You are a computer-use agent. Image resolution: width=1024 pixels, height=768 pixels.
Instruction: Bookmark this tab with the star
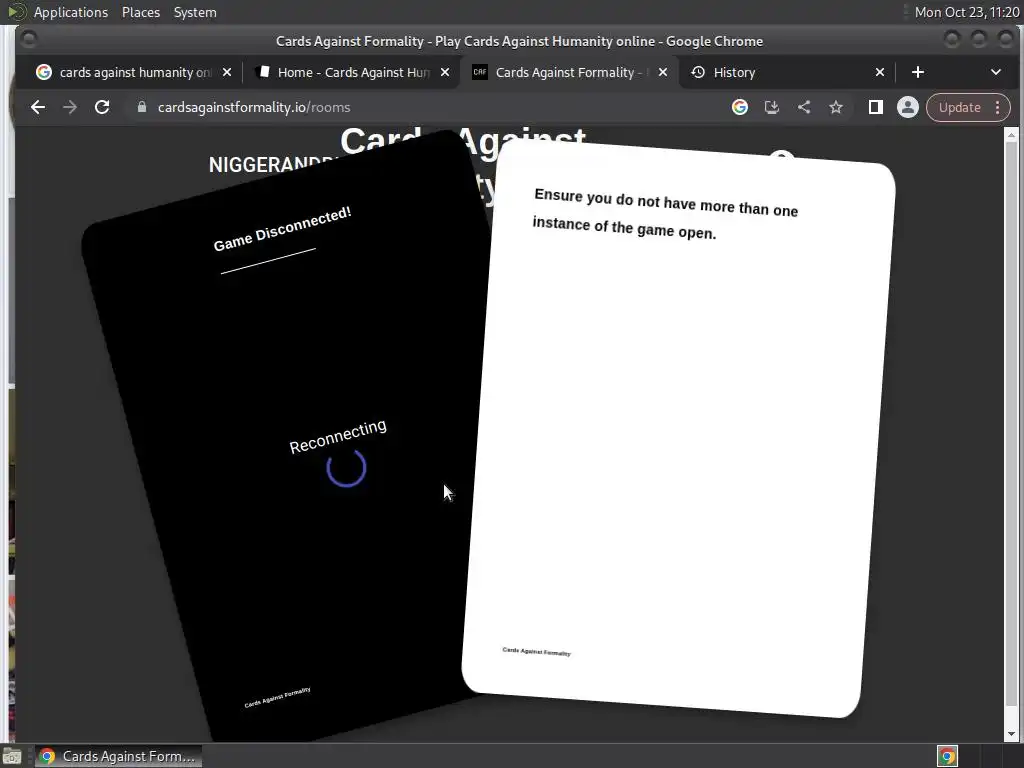point(836,107)
